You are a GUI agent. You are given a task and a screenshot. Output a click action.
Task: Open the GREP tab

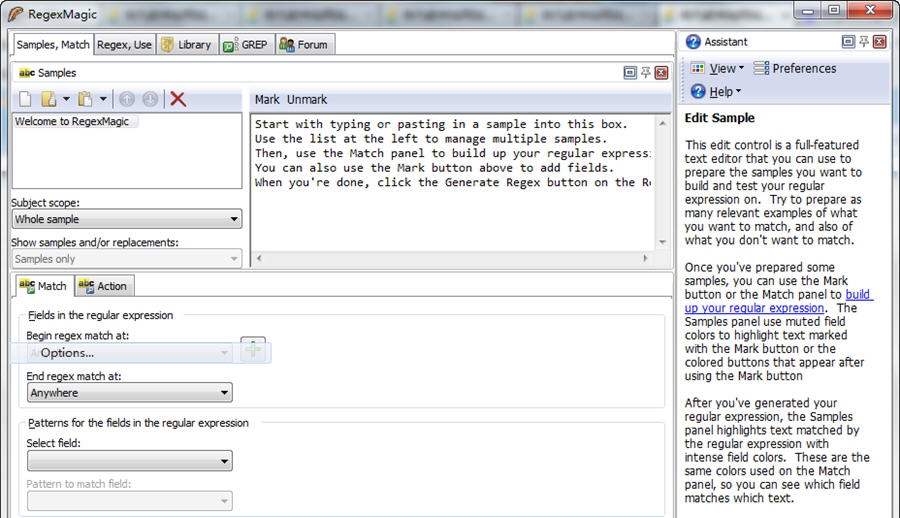pyautogui.click(x=246, y=44)
